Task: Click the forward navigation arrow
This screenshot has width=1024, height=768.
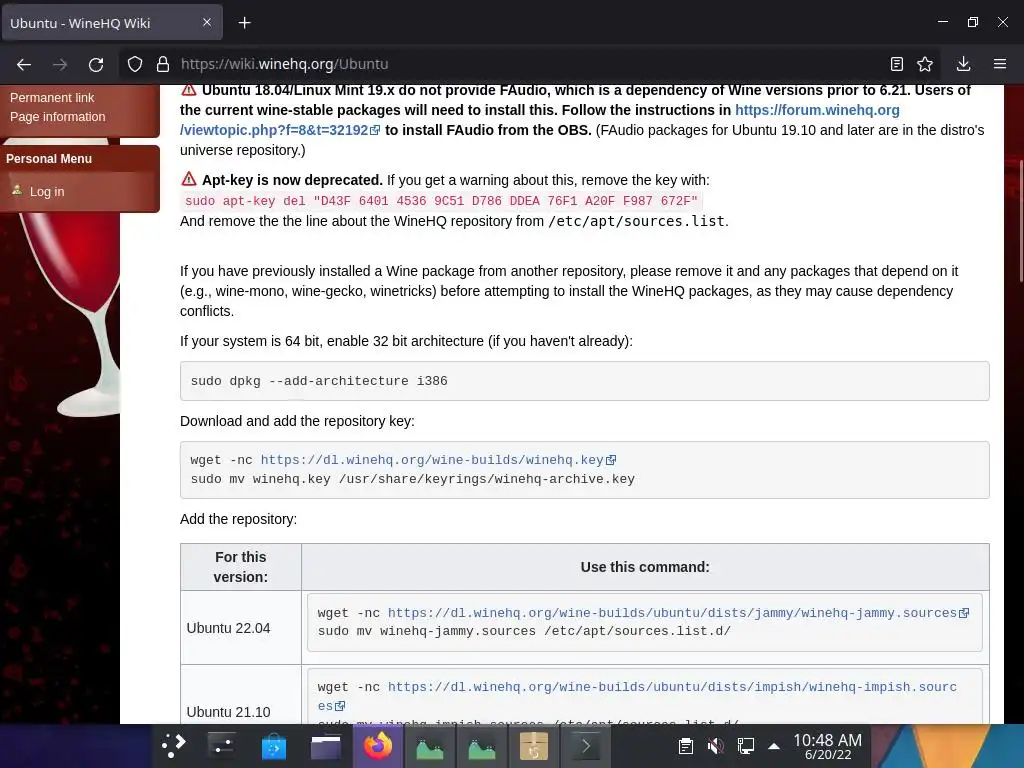Action: coord(60,64)
